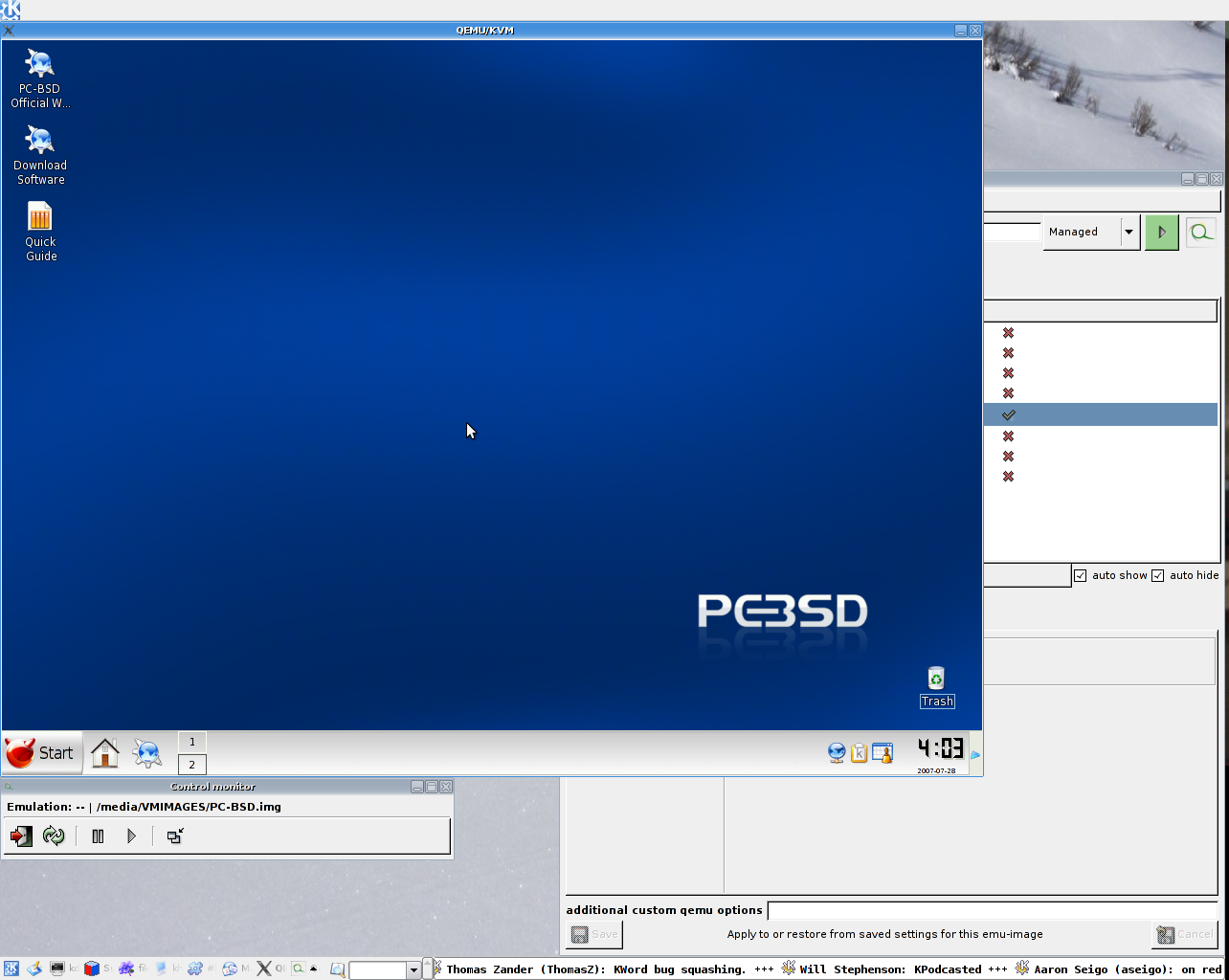1229x980 pixels.
Task: Click the network globe tray icon
Action: tap(837, 753)
